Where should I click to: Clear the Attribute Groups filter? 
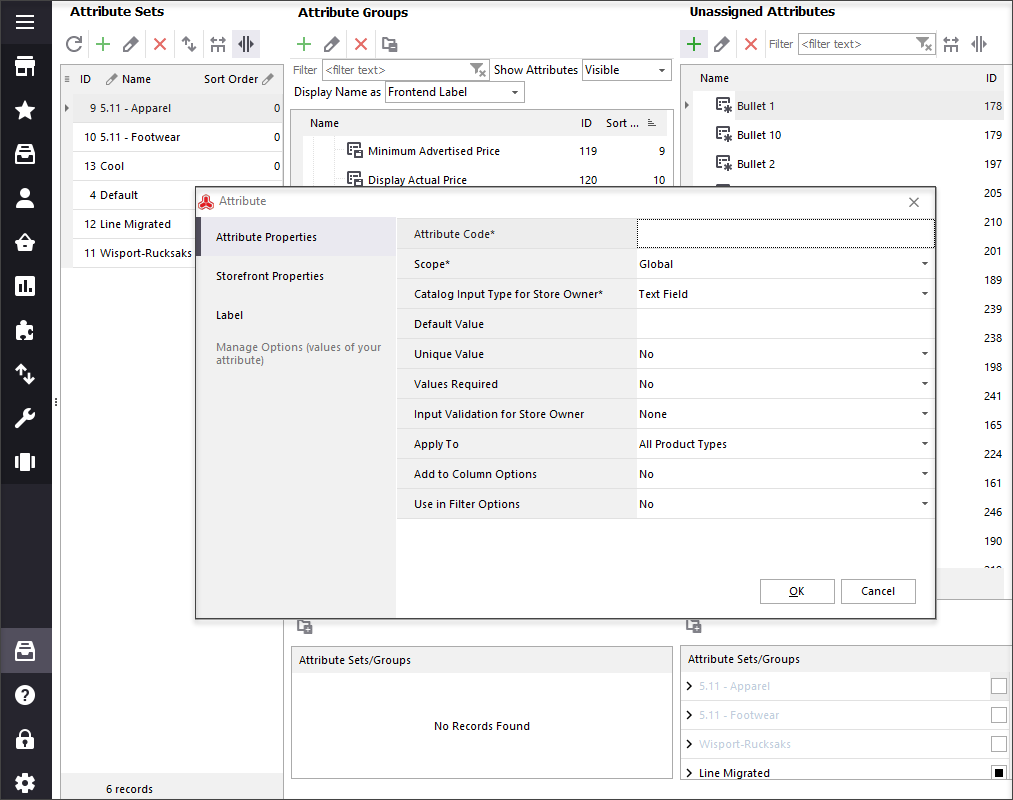click(477, 70)
